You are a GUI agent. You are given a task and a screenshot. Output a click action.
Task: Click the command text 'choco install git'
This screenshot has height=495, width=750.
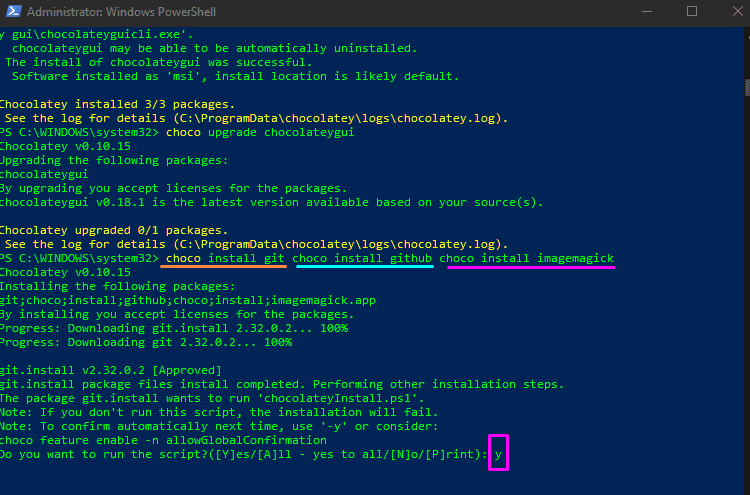[x=225, y=258]
